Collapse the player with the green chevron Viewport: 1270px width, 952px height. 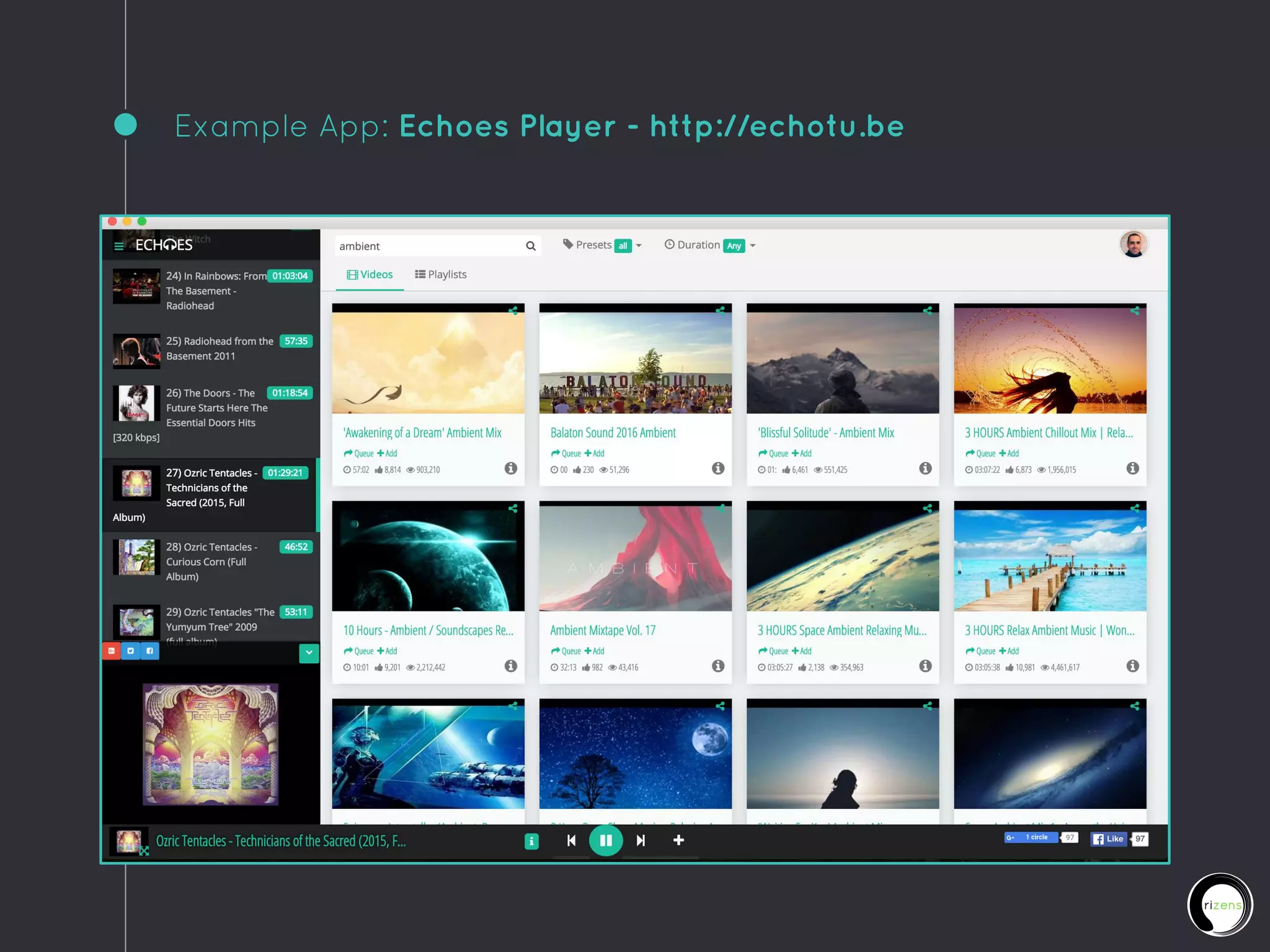pyautogui.click(x=309, y=653)
